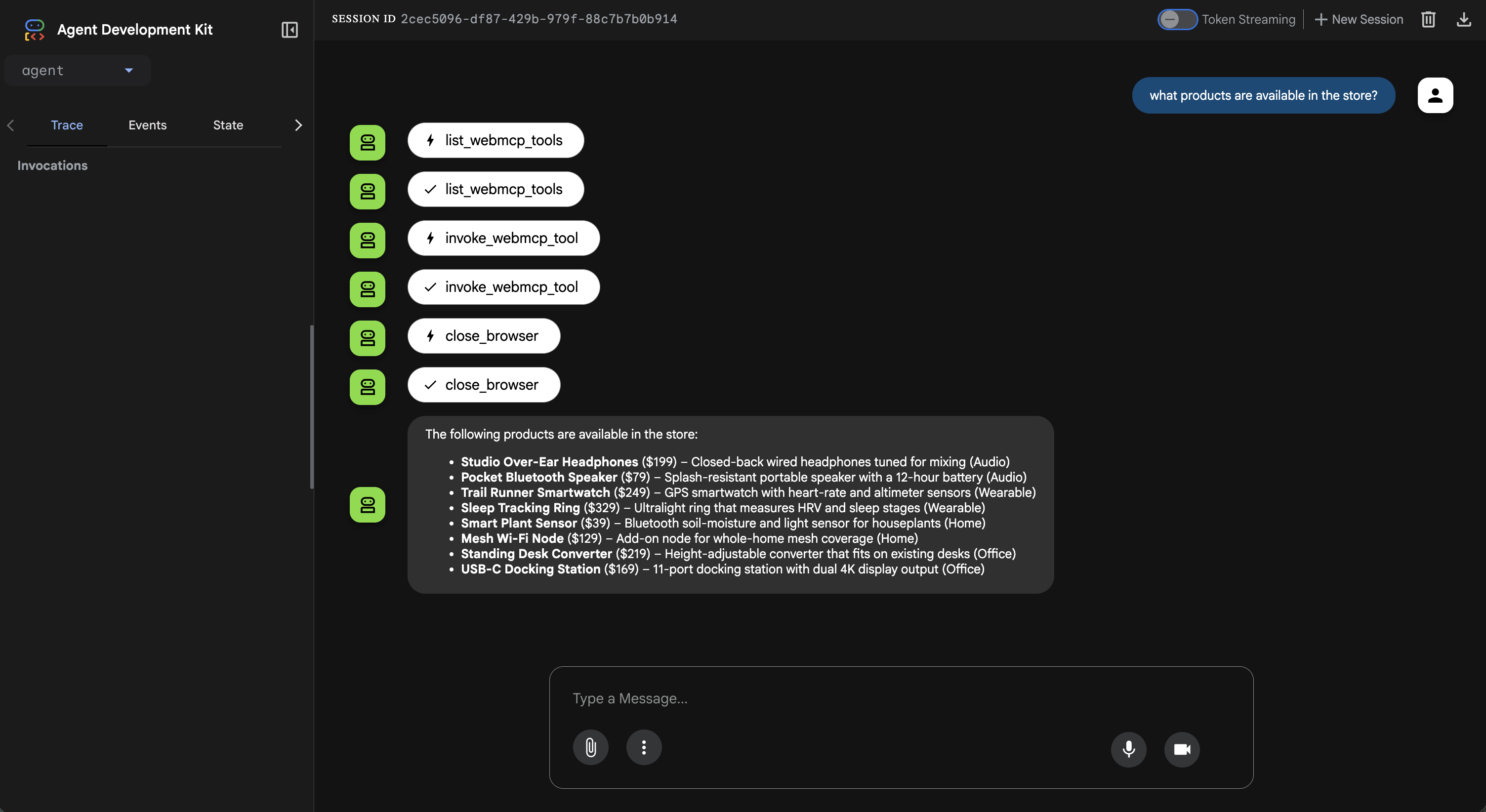
Task: Click the user message about store products
Action: pyautogui.click(x=1263, y=95)
